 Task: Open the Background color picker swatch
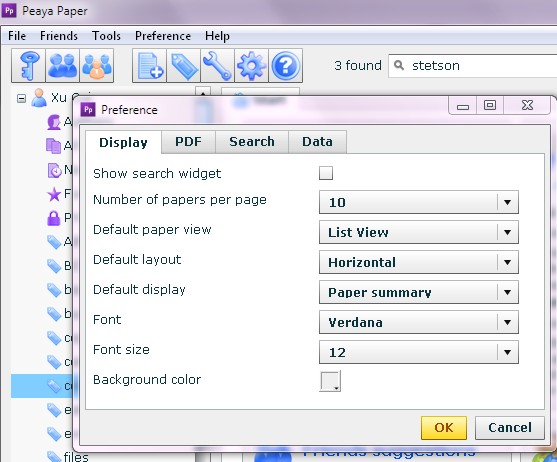point(330,381)
